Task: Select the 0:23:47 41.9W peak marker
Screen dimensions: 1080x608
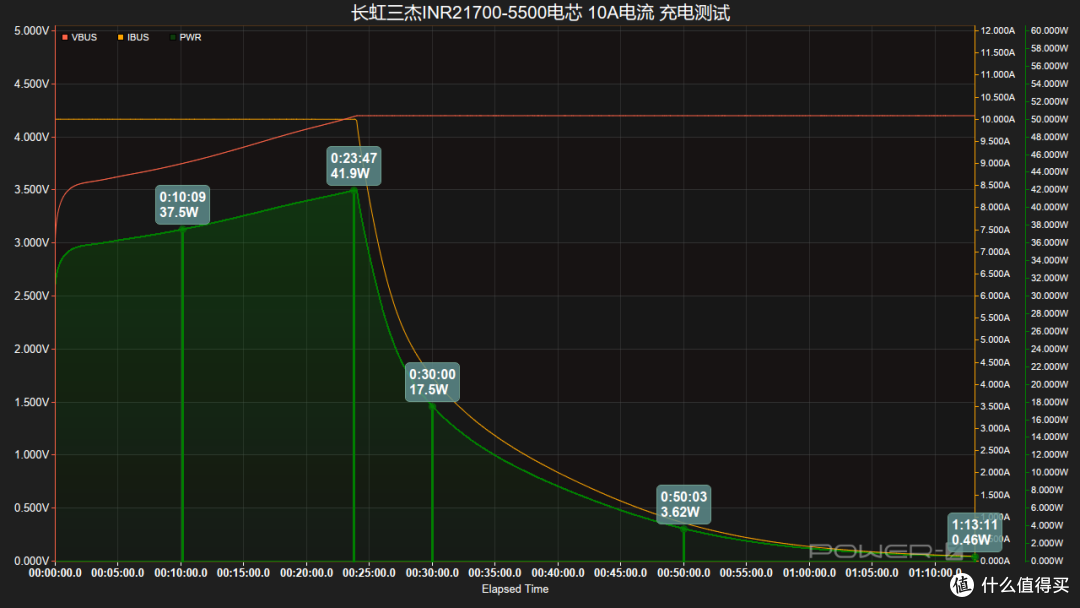Action: click(353, 166)
